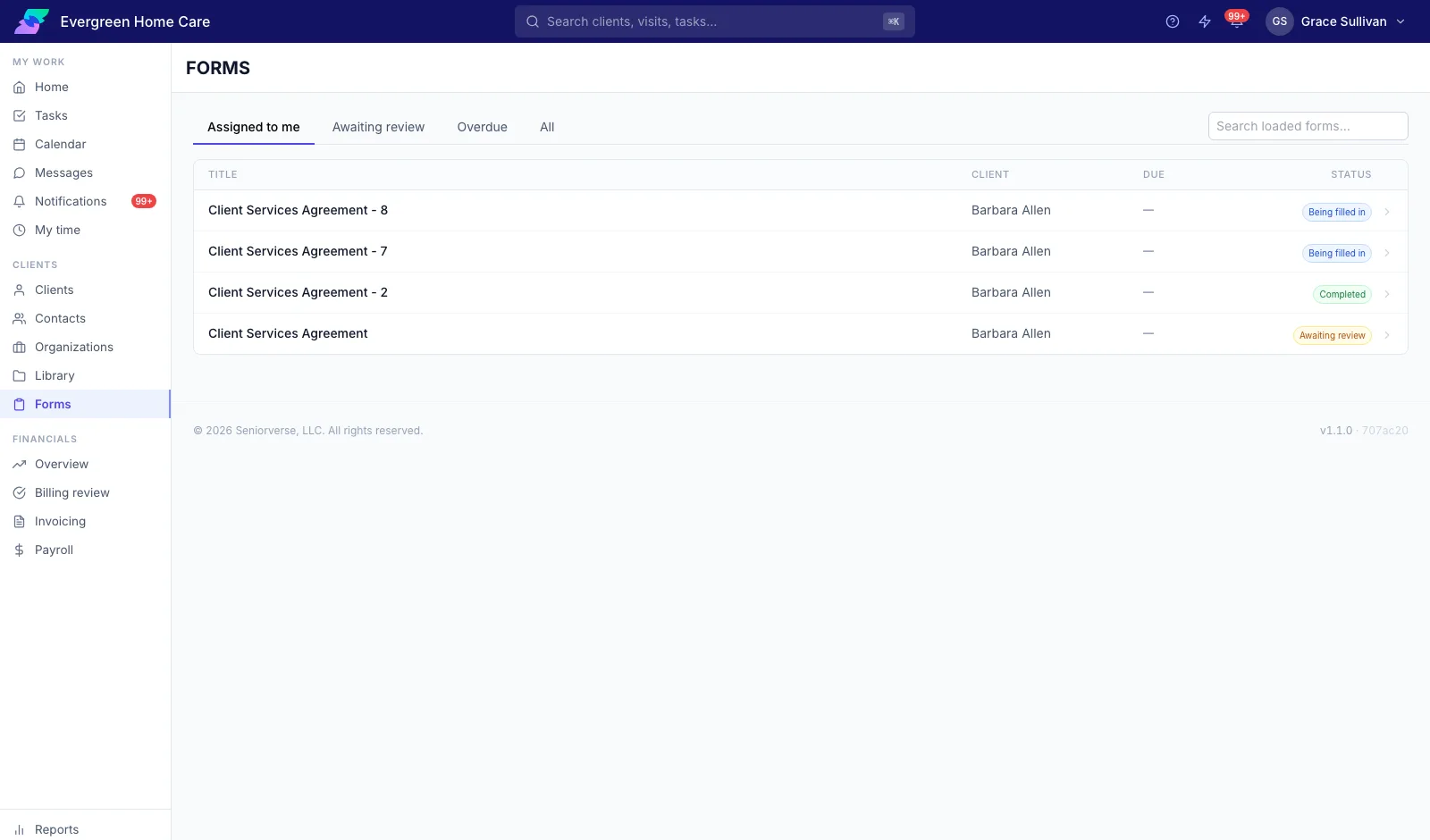Click the Completed status badge
Image resolution: width=1430 pixels, height=840 pixels.
click(1342, 294)
